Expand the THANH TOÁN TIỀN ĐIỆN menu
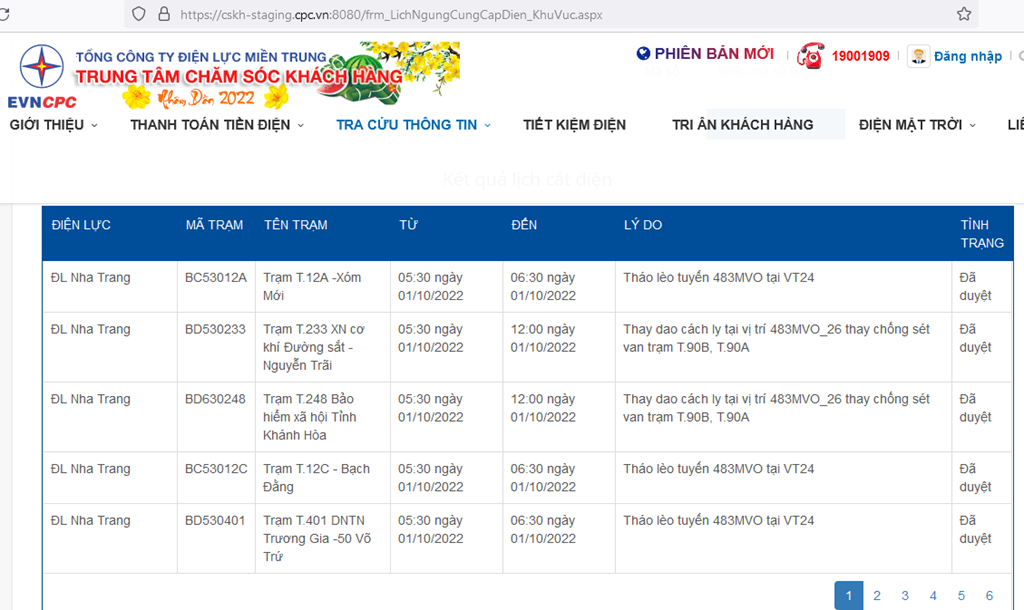Screen dimensions: 1024x610 (217, 125)
